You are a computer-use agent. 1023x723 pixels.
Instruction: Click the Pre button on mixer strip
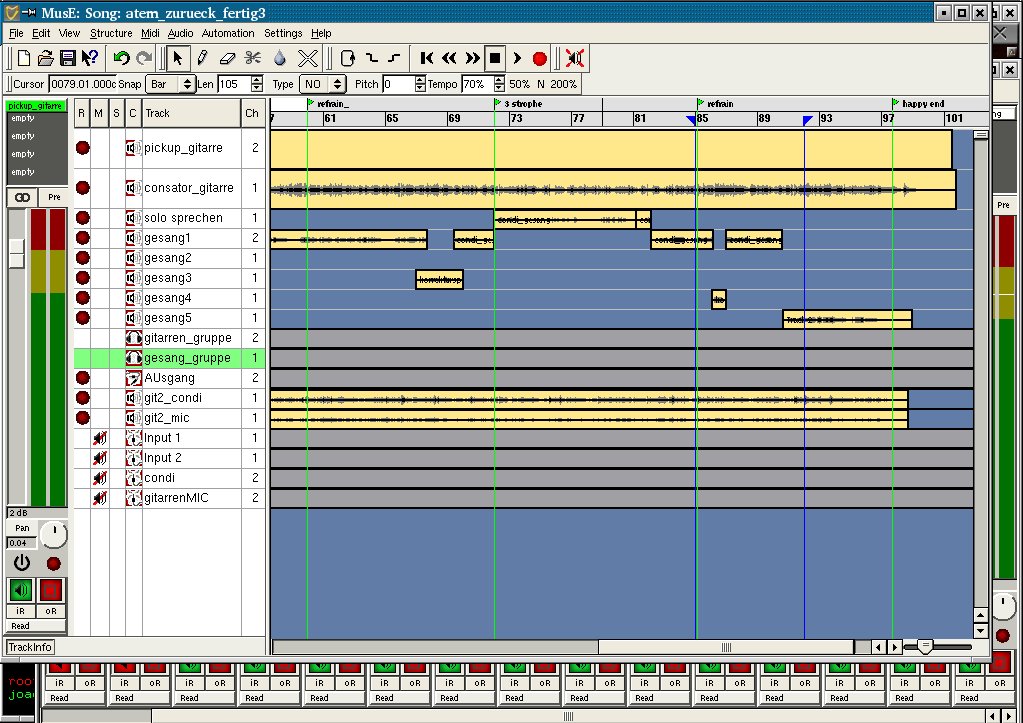tap(54, 198)
